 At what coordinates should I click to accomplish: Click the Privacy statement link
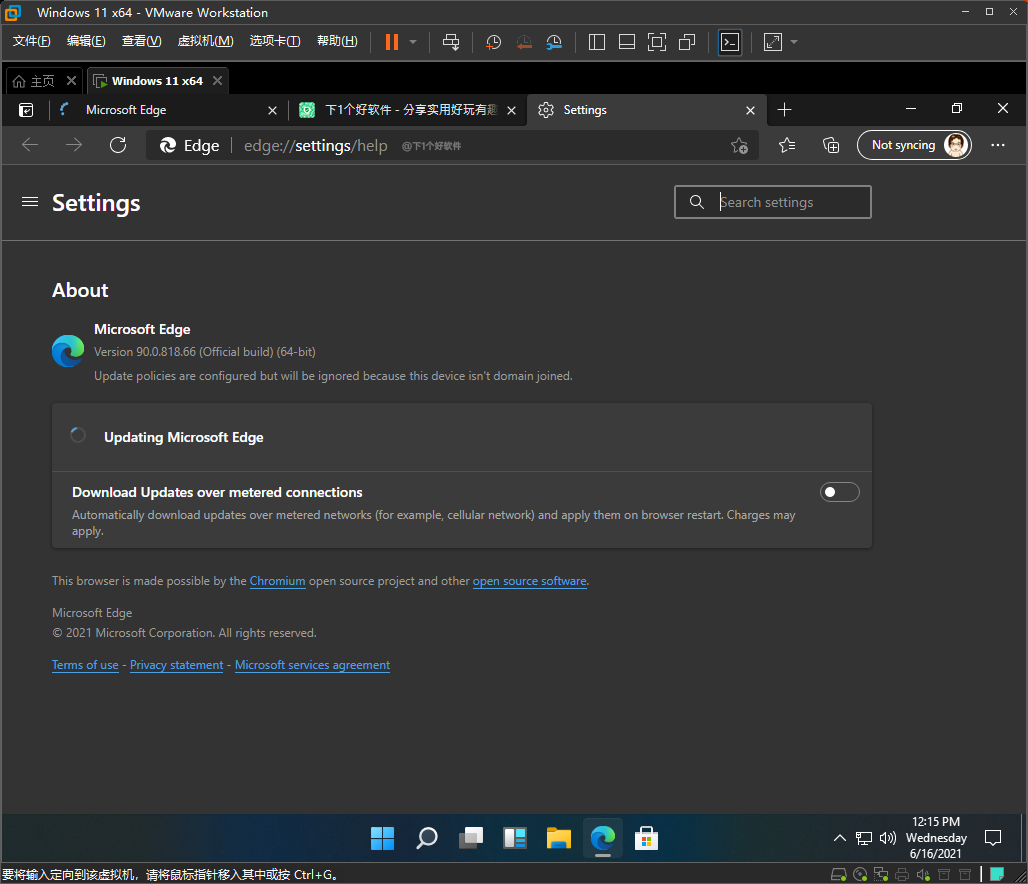pyautogui.click(x=176, y=665)
